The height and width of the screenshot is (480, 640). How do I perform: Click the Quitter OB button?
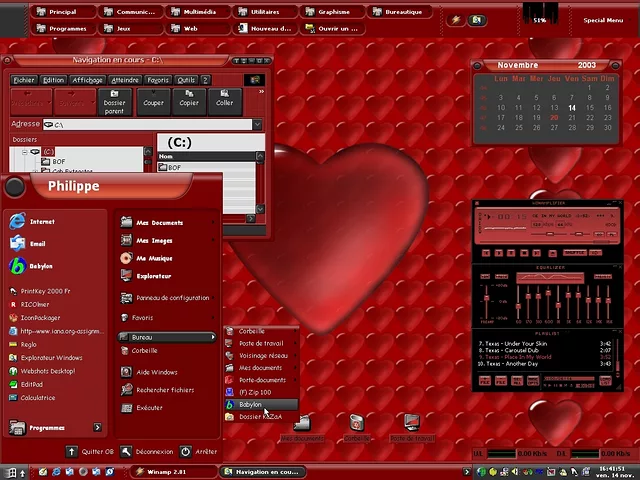tap(90, 451)
